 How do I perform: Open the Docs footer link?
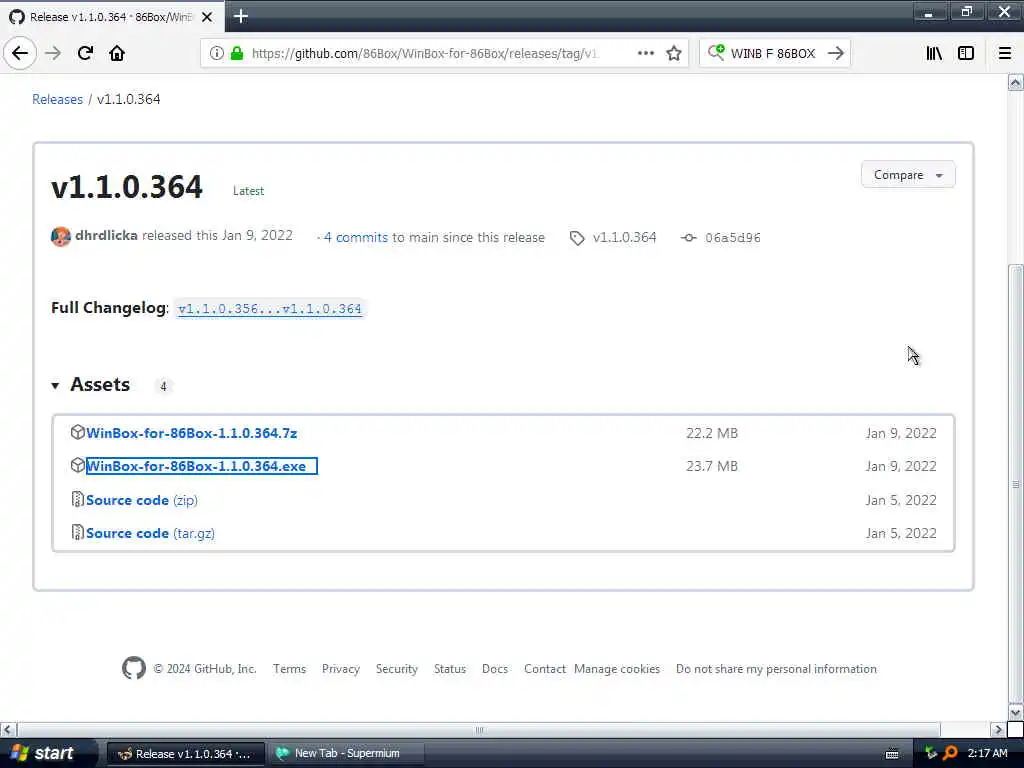[495, 669]
